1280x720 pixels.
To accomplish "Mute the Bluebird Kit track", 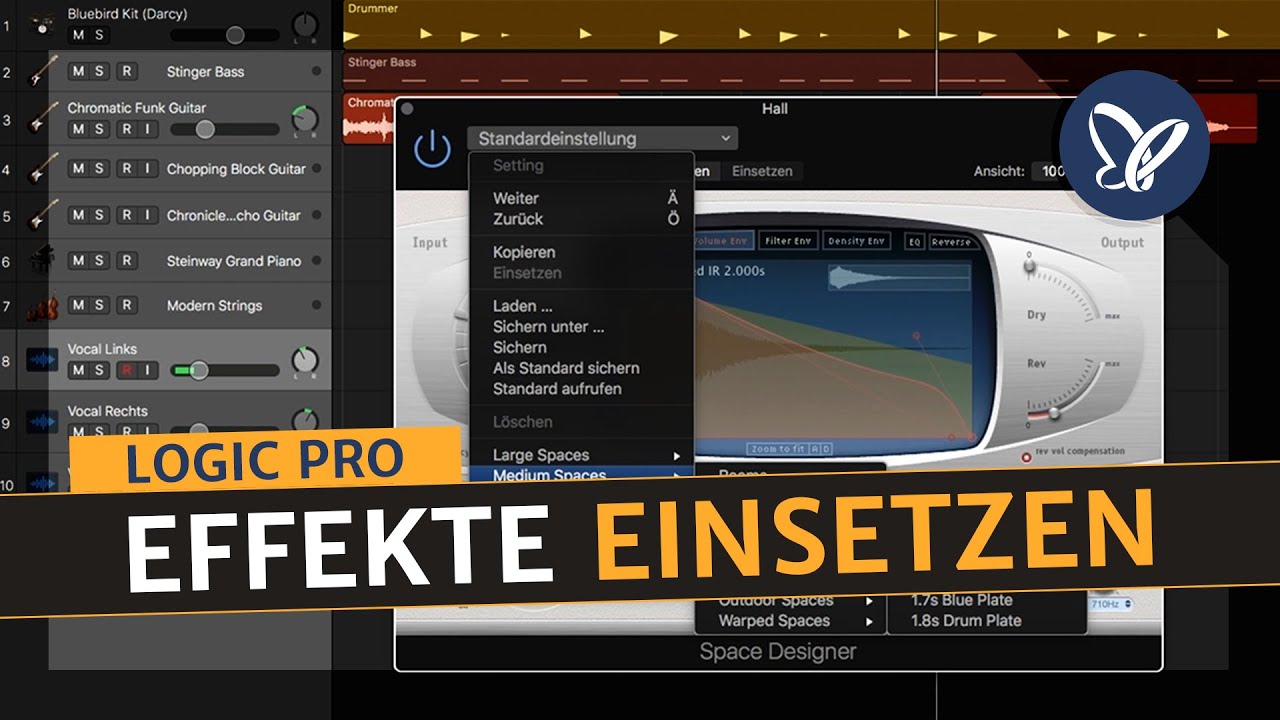I will [78, 35].
